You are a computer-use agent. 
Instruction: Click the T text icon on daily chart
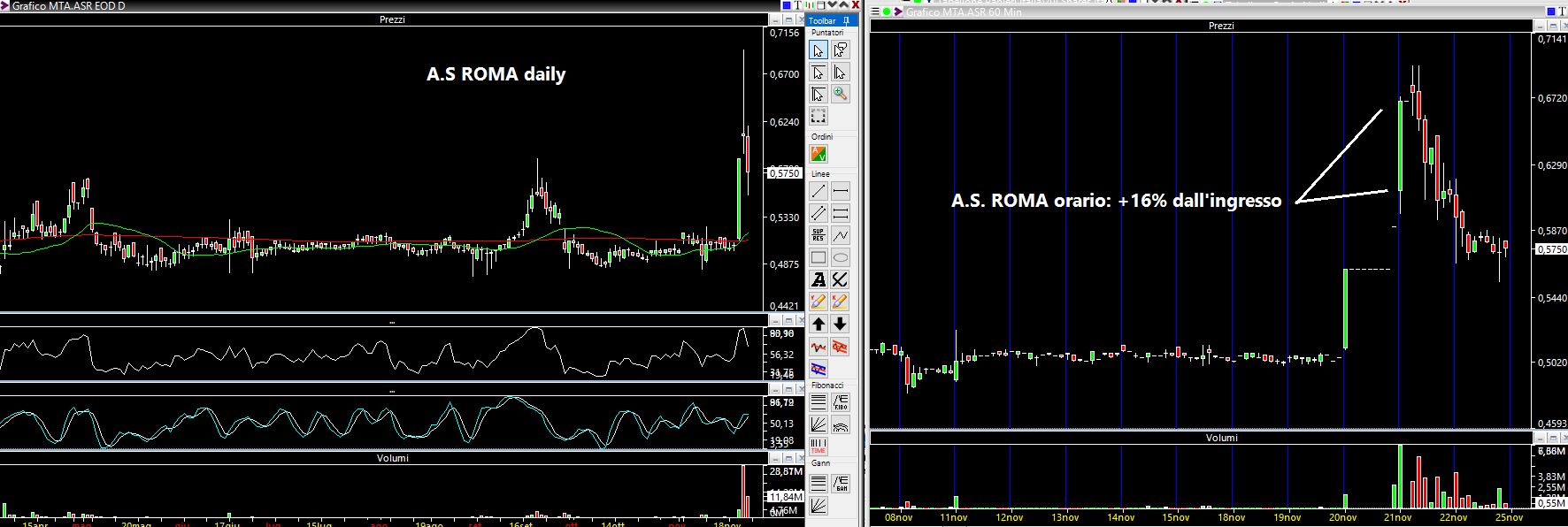(x=797, y=5)
